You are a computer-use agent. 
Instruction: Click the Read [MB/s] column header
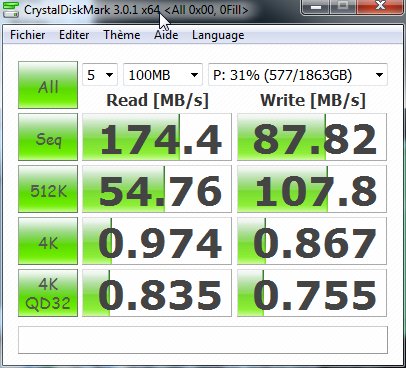158,100
